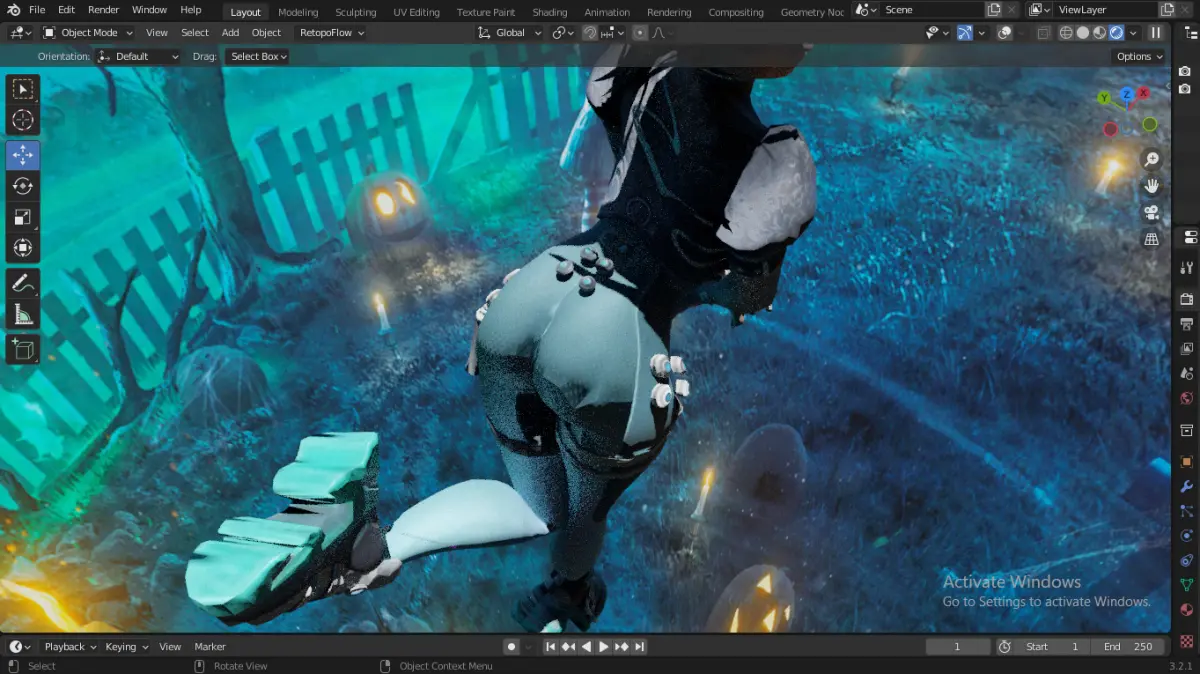Toggle show gizmo button

[964, 32]
